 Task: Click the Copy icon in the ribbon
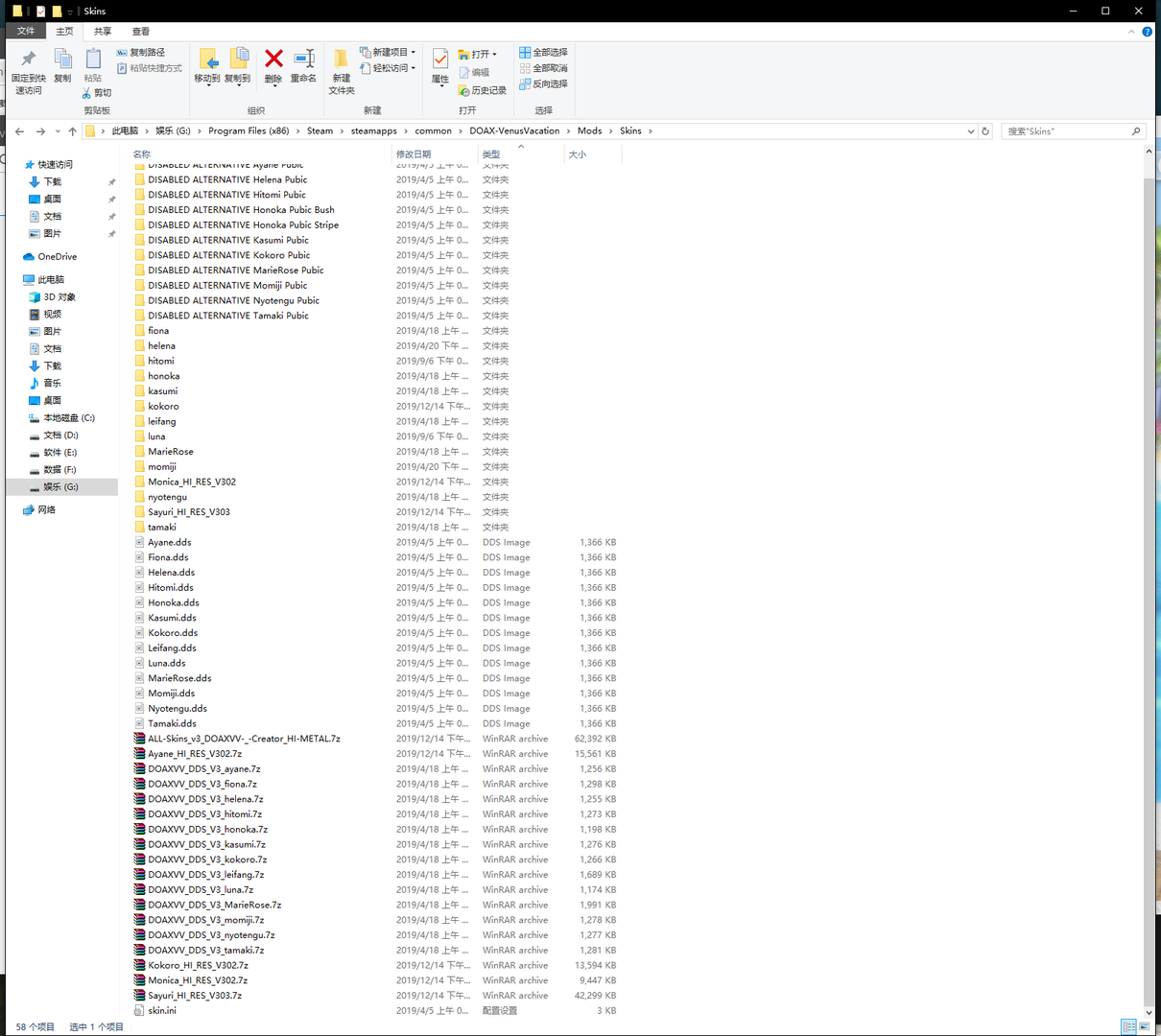point(62,59)
